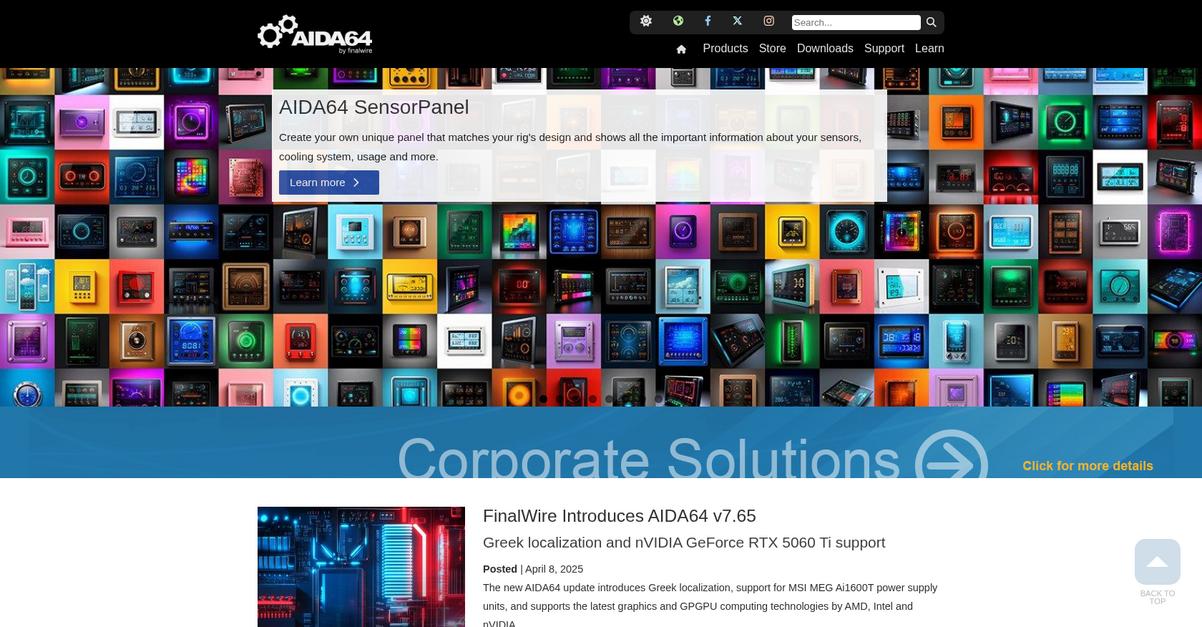
Task: Click the 'AIDA64 SensorPanel' slide heading
Action: (374, 107)
